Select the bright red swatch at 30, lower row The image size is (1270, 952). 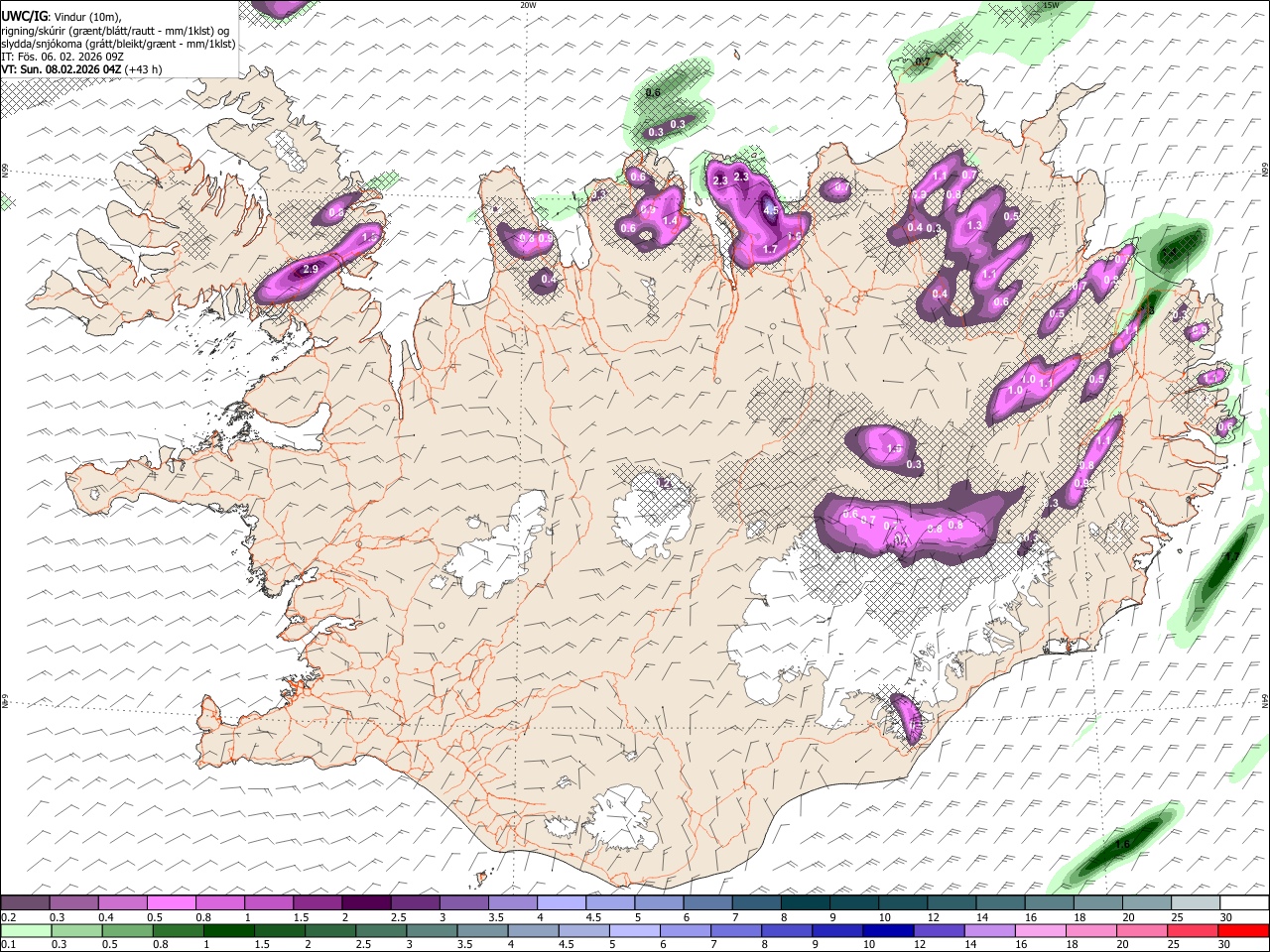pos(1243,930)
